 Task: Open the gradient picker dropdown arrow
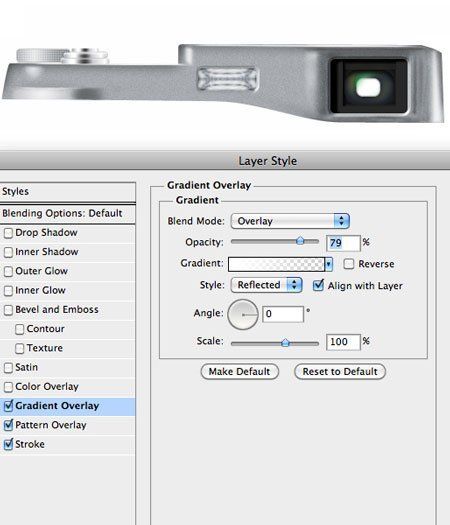pyautogui.click(x=328, y=264)
